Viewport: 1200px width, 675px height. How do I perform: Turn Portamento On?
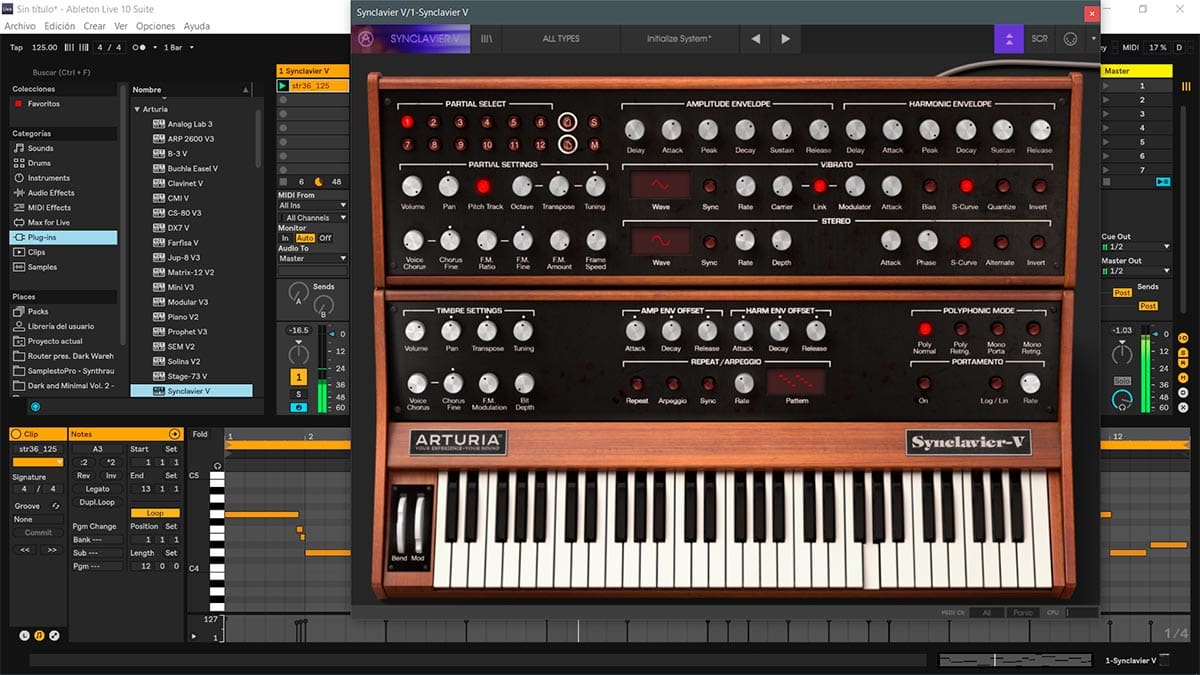pyautogui.click(x=924, y=383)
